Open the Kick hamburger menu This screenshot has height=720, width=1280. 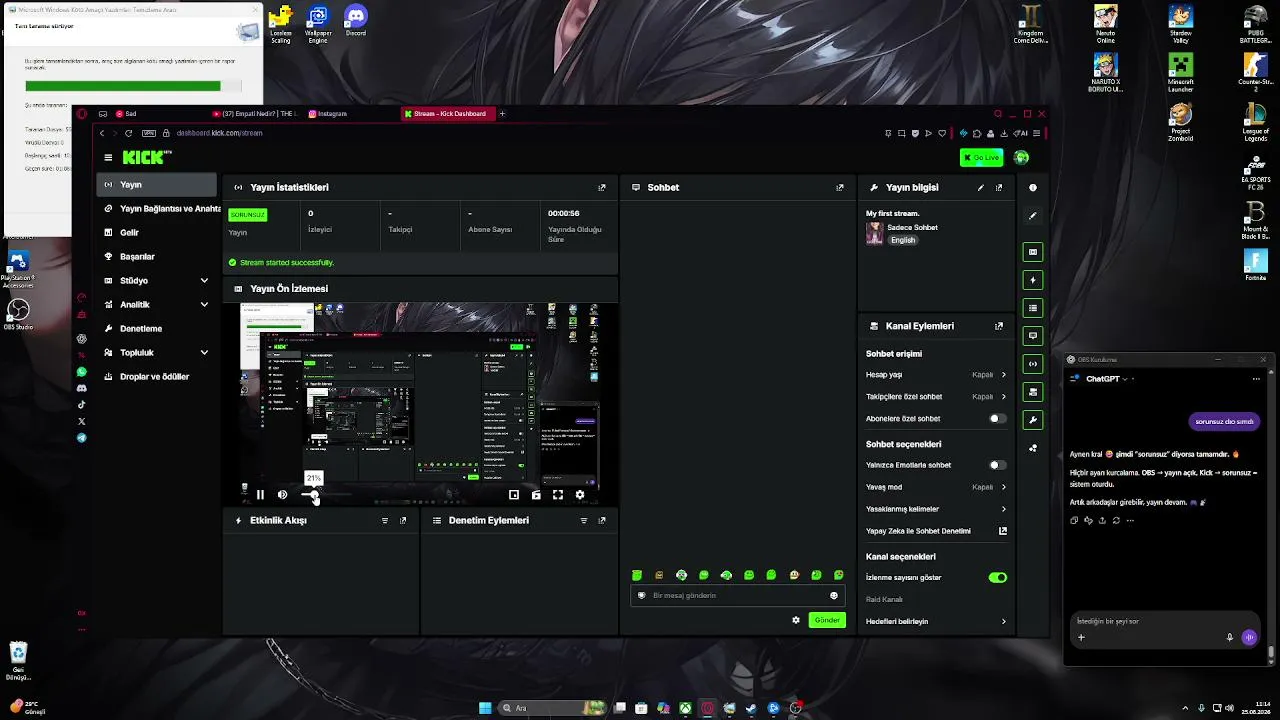click(x=108, y=157)
